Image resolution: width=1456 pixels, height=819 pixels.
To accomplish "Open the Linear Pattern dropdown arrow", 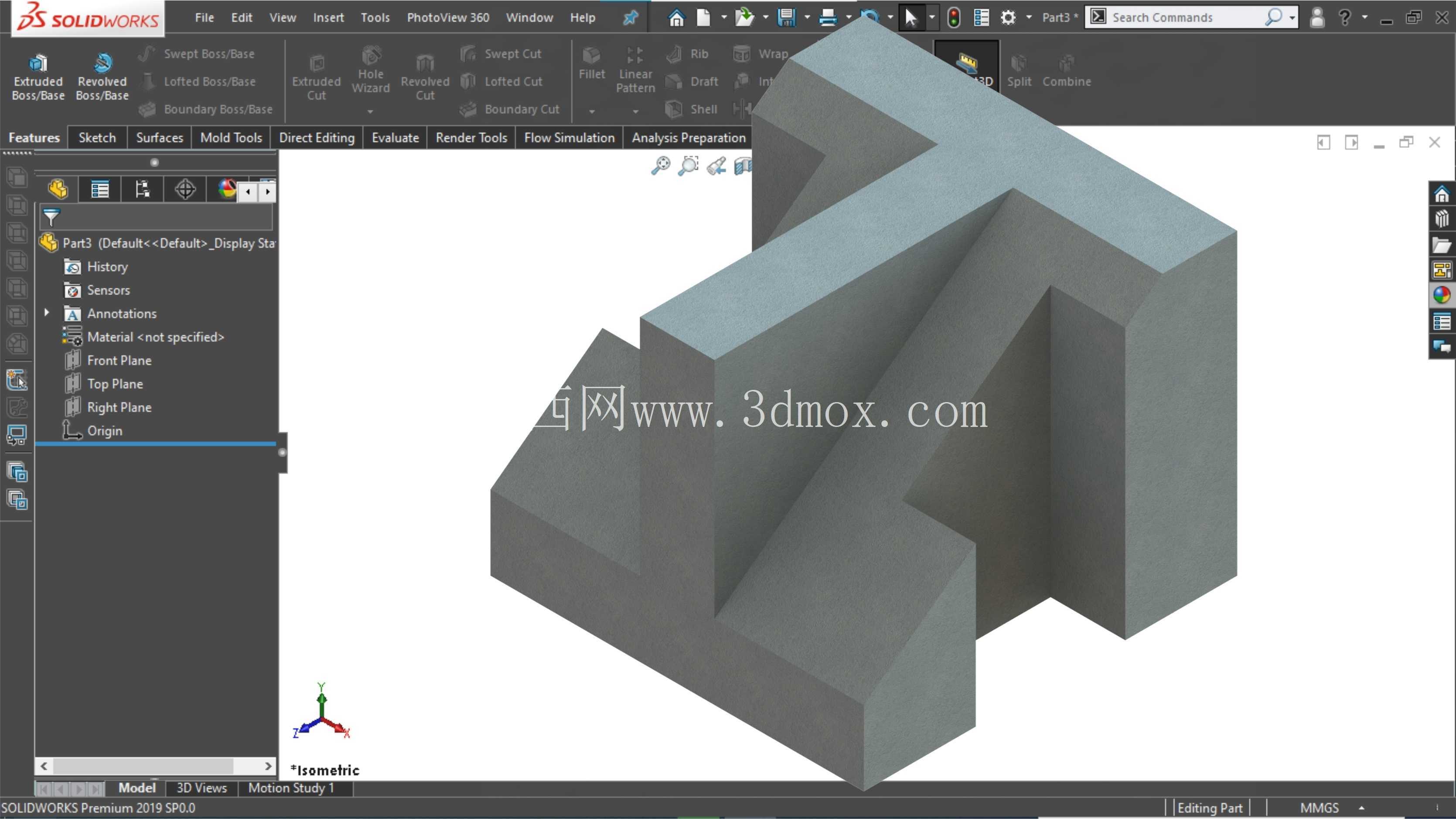I will tap(635, 111).
